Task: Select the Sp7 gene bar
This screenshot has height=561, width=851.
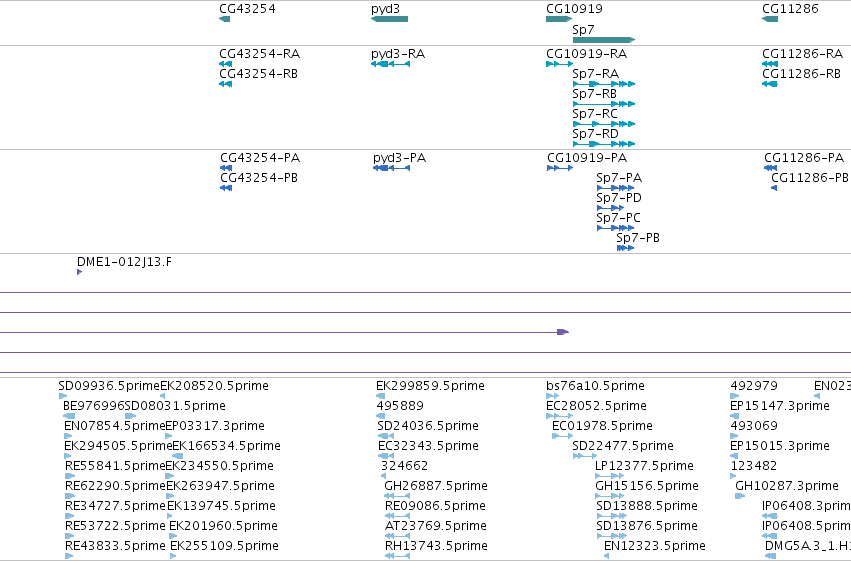Action: tap(604, 40)
